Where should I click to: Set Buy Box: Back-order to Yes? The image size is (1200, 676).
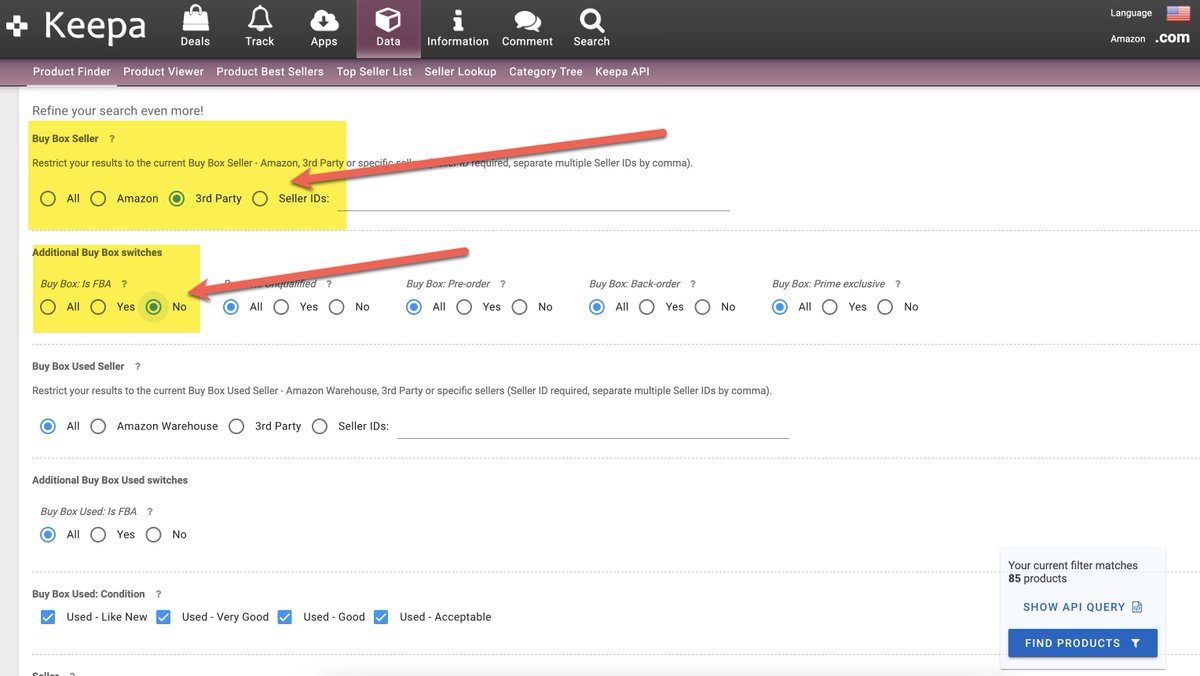[647, 307]
